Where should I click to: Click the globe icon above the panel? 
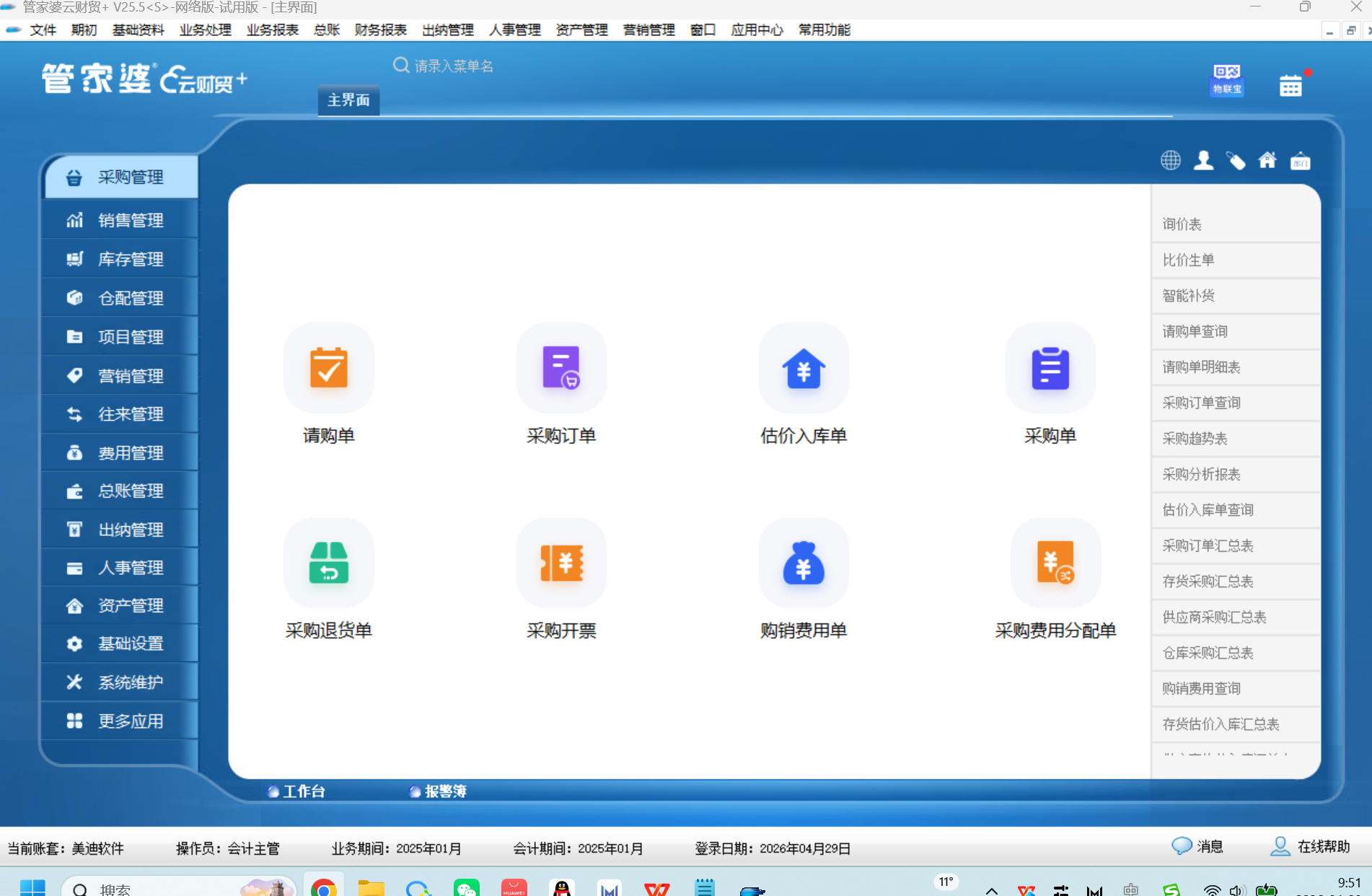1170,160
